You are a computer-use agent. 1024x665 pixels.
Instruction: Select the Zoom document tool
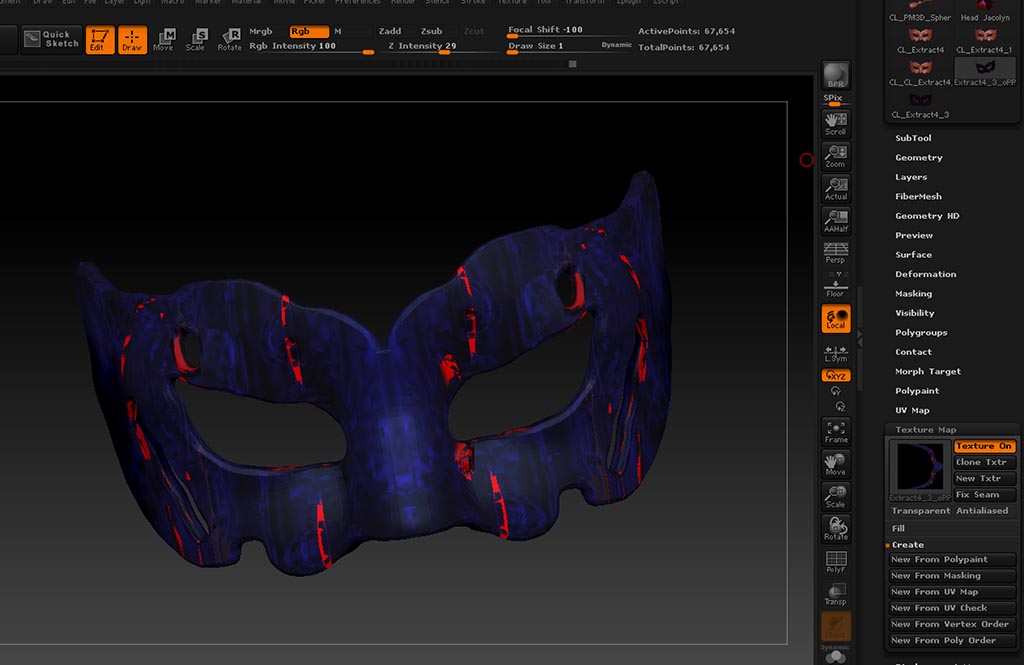[836, 156]
